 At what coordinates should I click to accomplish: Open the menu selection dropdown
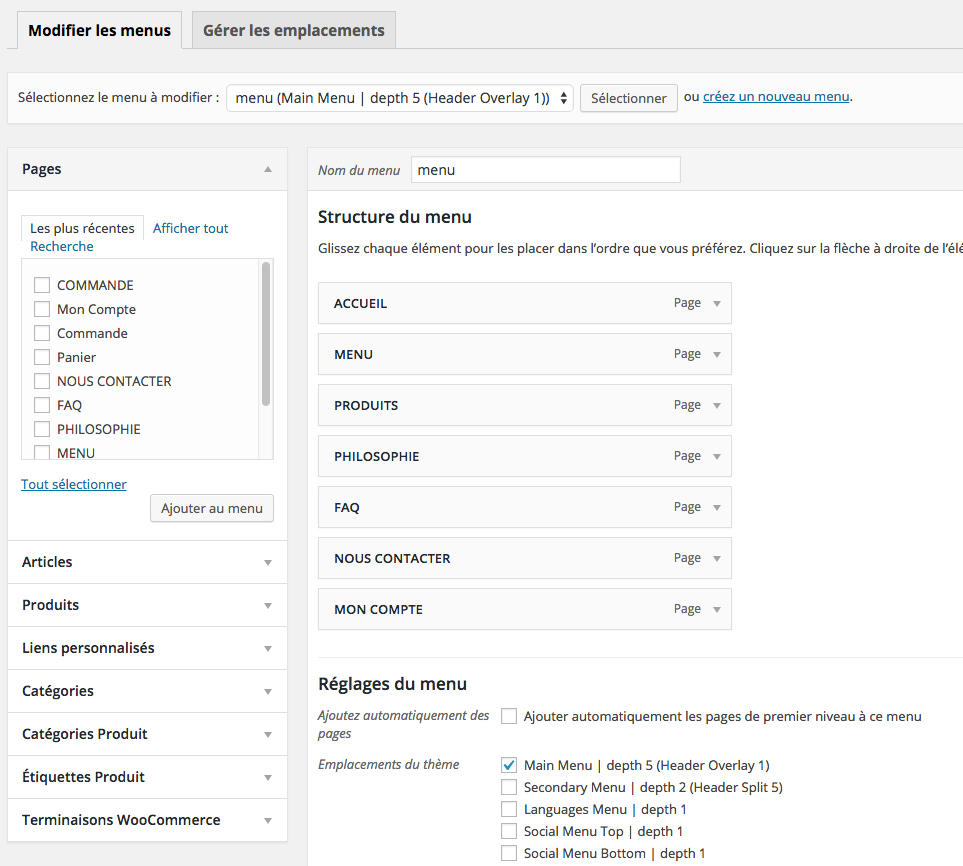click(x=400, y=98)
